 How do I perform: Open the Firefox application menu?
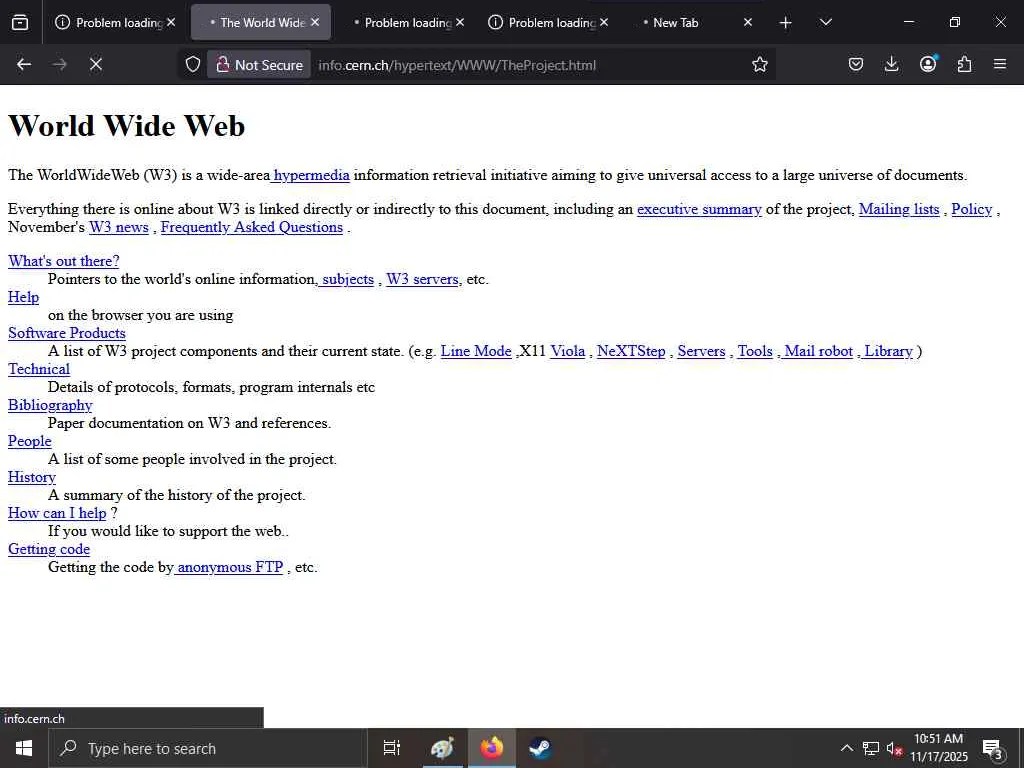coord(1000,64)
